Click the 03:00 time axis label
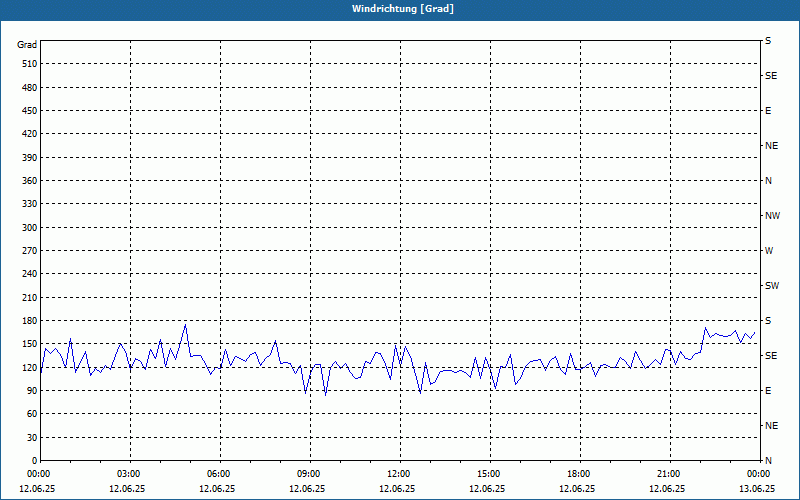Image resolution: width=800 pixels, height=500 pixels. 131,474
